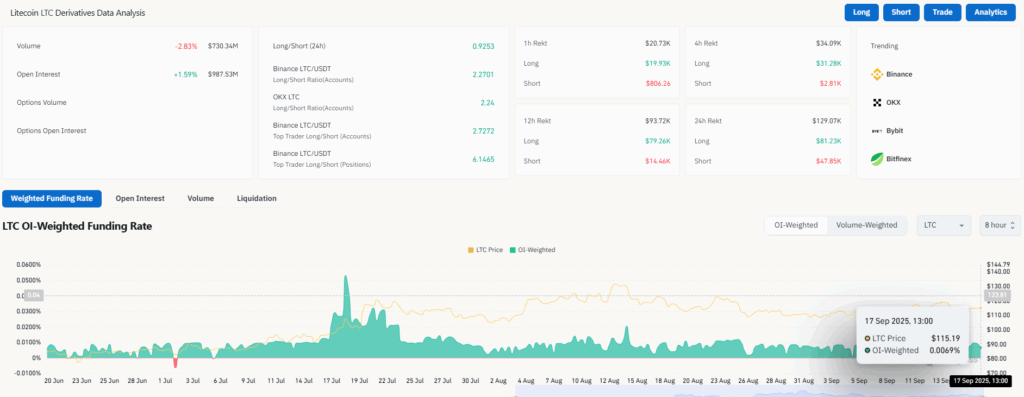Image resolution: width=1024 pixels, height=397 pixels.
Task: Toggle the OI-Weighted legend series
Action: 532,250
